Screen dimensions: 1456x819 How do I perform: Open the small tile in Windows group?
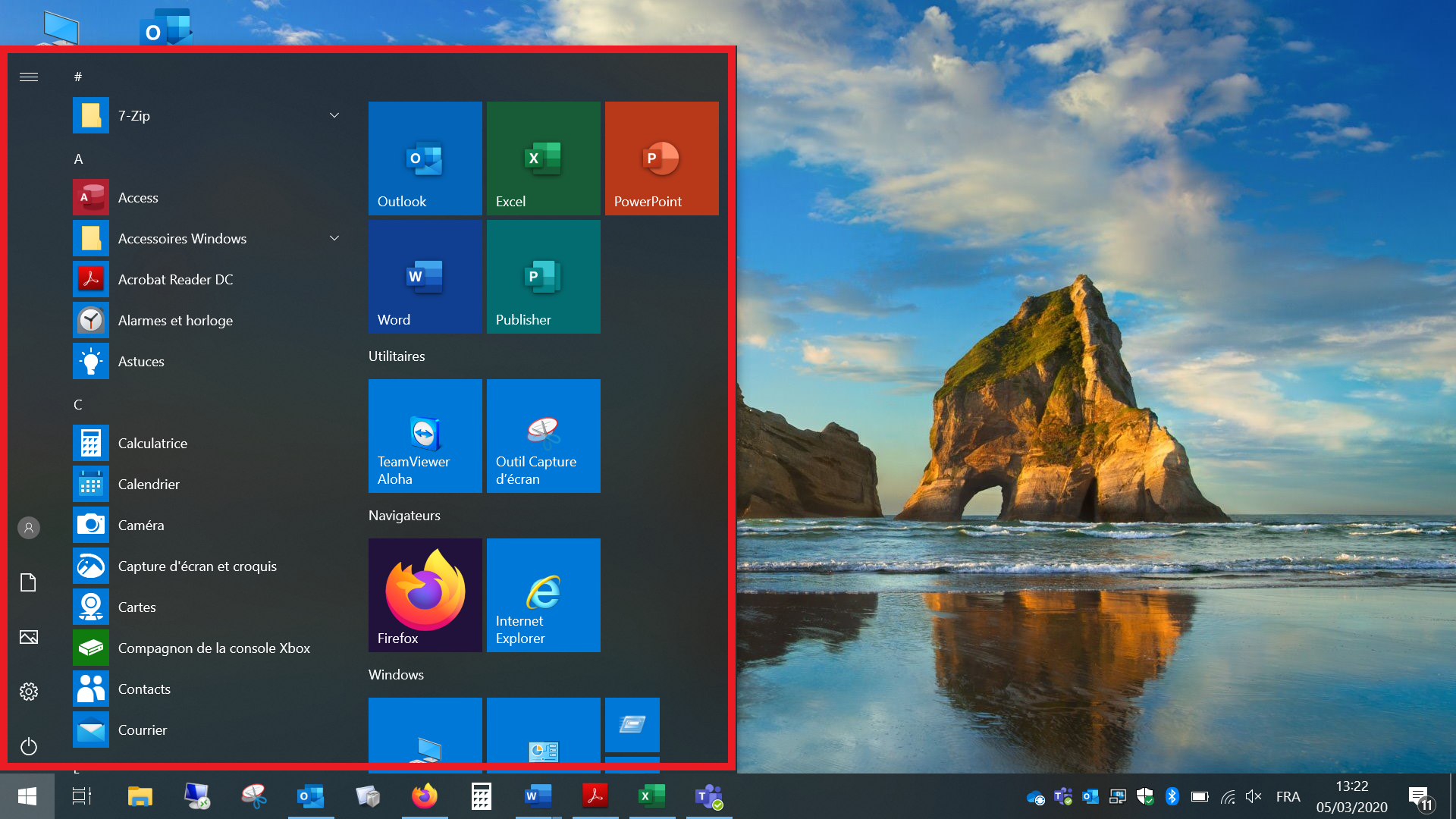pos(632,725)
